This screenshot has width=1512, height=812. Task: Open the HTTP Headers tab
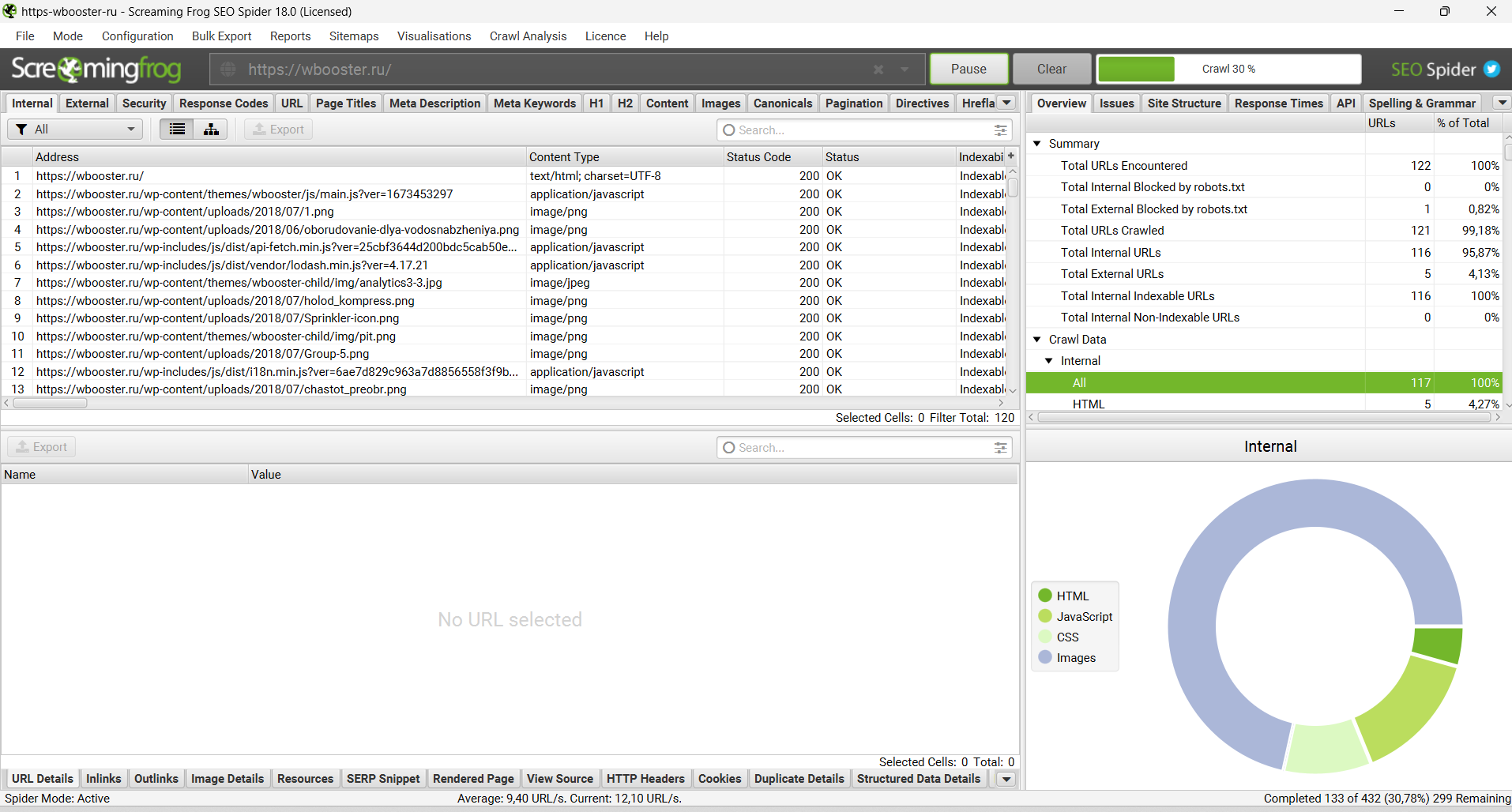(x=645, y=779)
